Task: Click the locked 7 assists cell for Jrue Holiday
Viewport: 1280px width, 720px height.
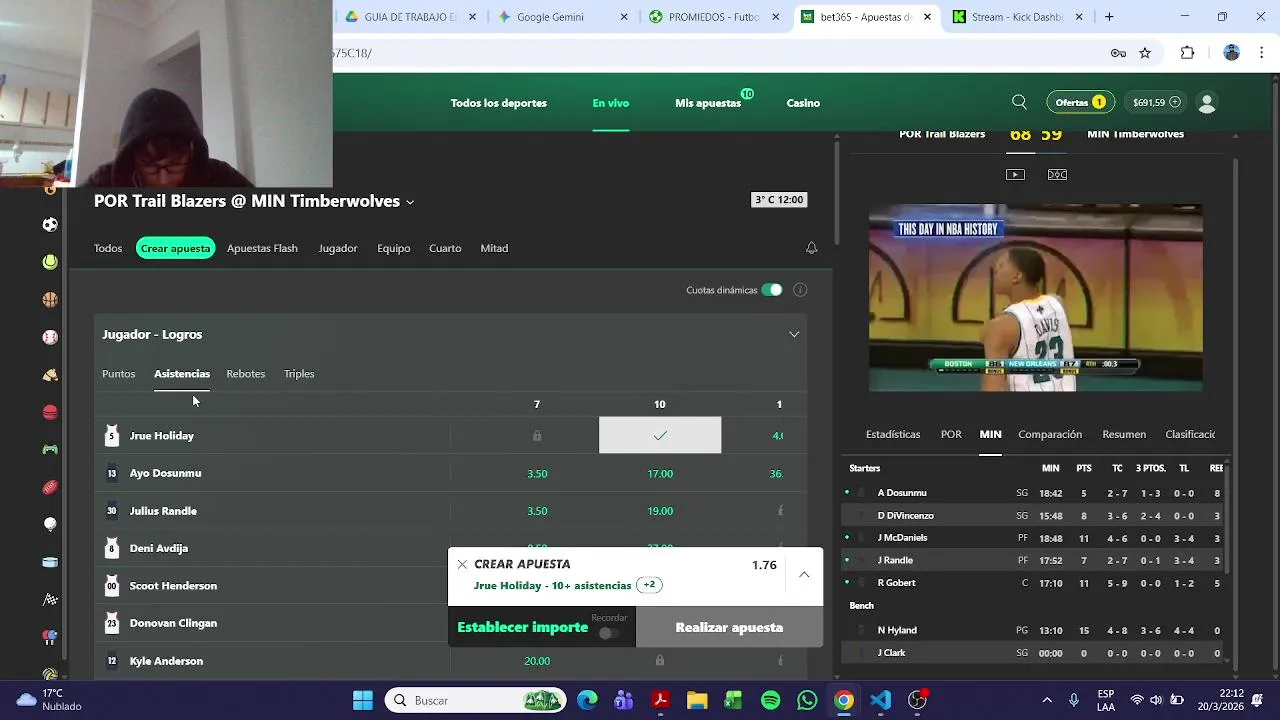Action: [537, 436]
